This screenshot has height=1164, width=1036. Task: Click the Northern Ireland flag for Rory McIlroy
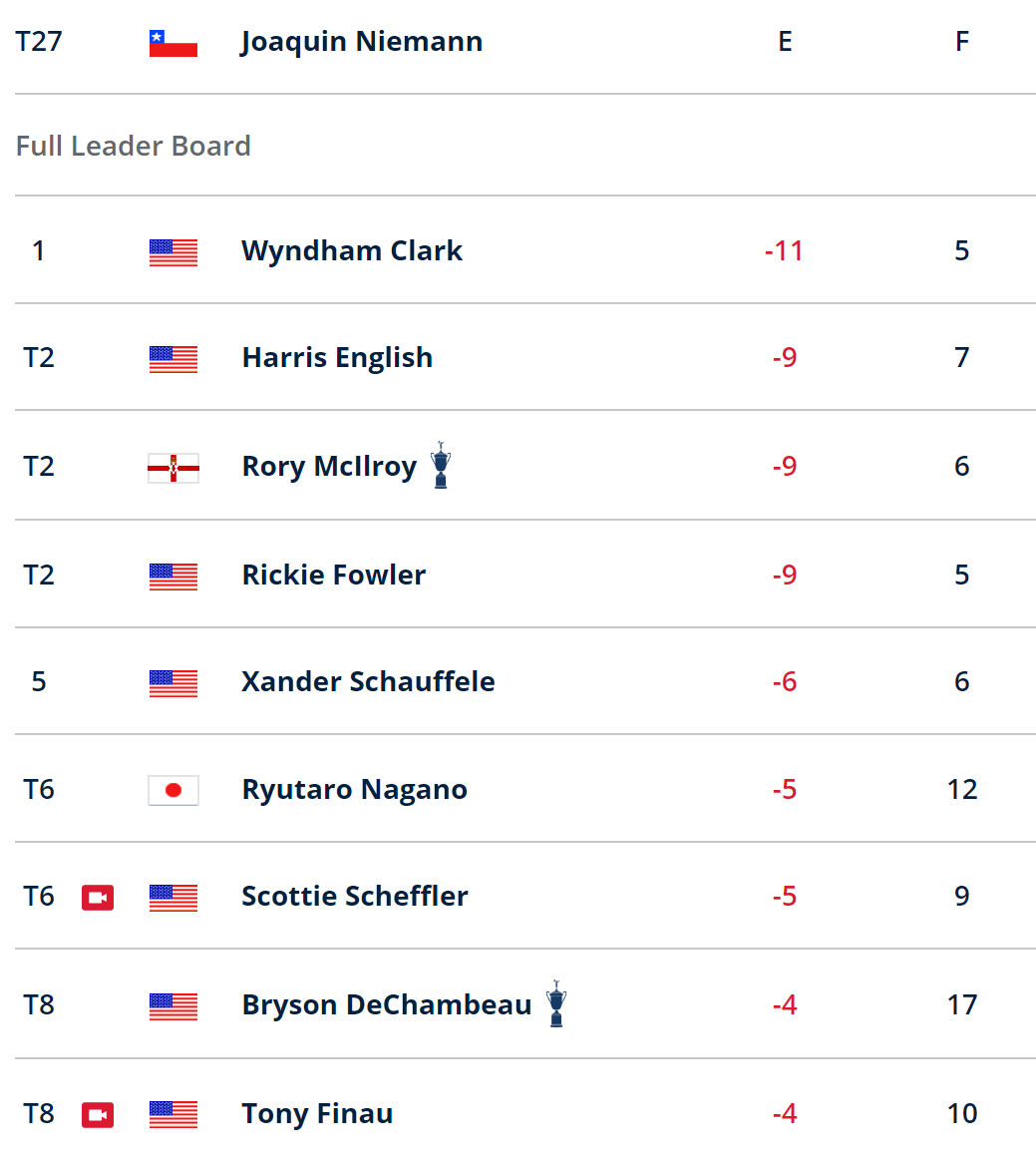pos(173,469)
